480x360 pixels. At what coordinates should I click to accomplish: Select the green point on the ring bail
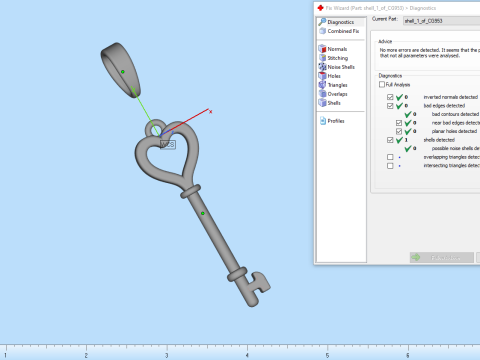click(x=123, y=72)
